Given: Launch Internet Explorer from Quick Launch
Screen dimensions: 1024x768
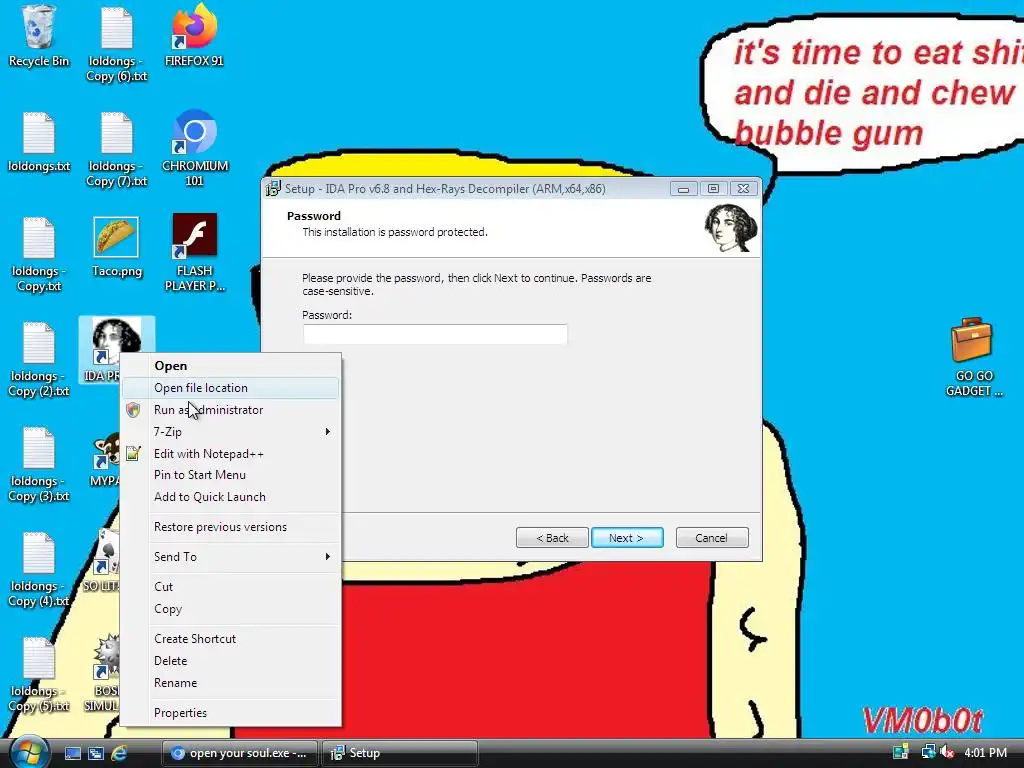Looking at the screenshot, I should (119, 753).
